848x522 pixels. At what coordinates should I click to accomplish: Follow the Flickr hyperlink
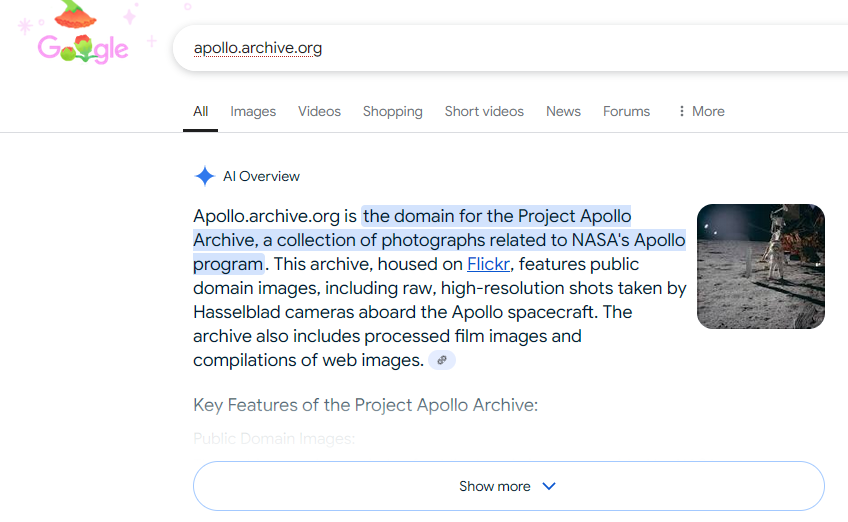point(488,264)
